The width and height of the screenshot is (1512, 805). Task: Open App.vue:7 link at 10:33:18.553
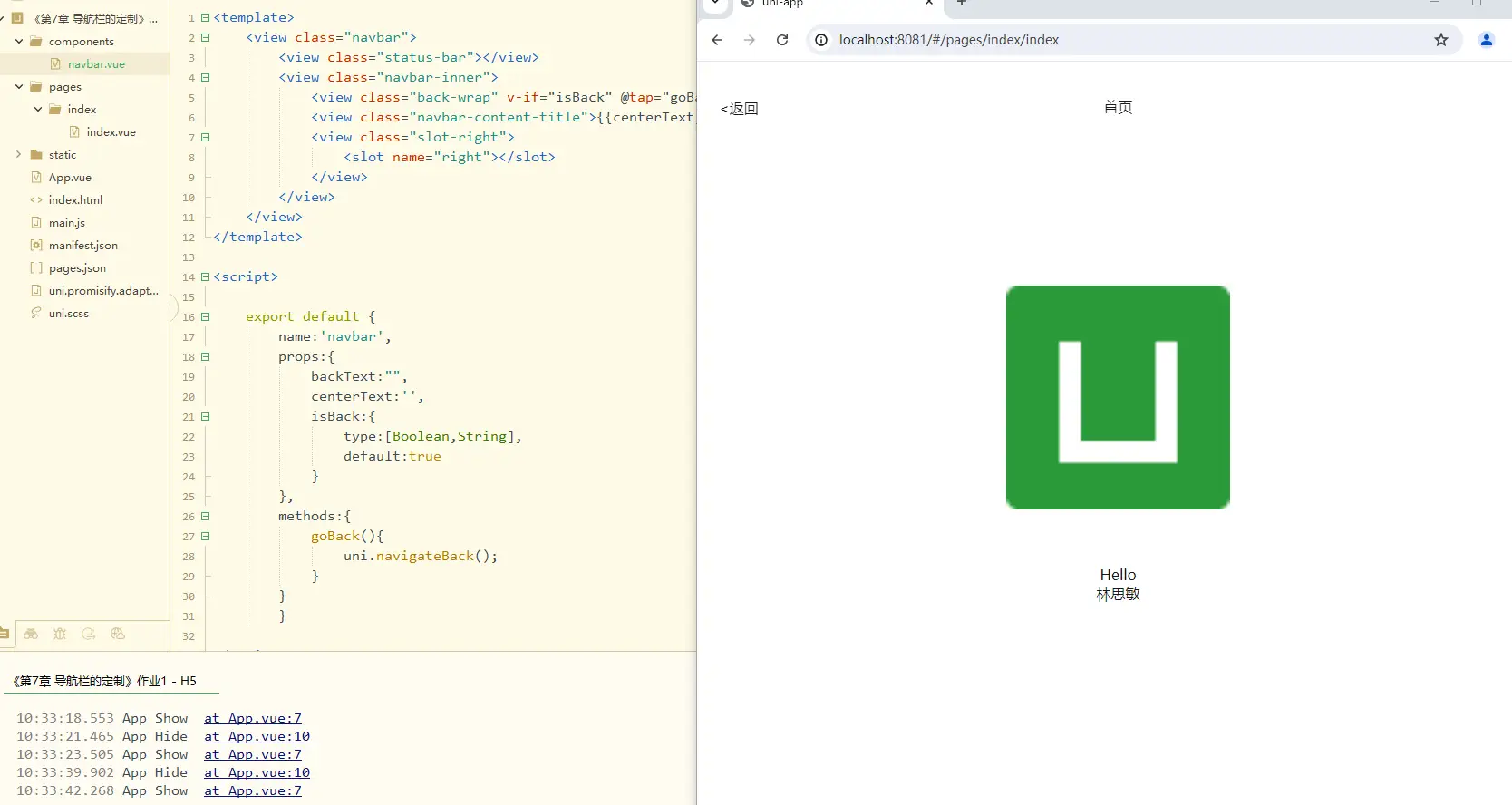(253, 718)
